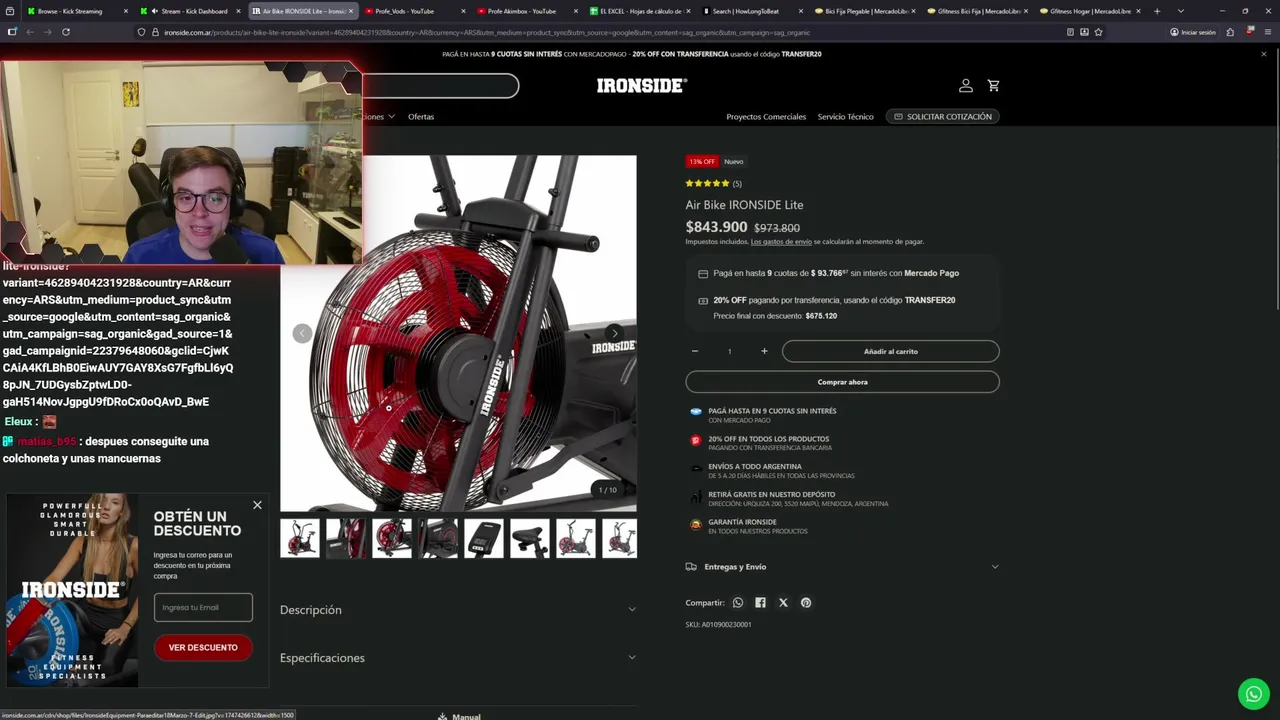Select third red flywheel thumbnail

point(392,538)
